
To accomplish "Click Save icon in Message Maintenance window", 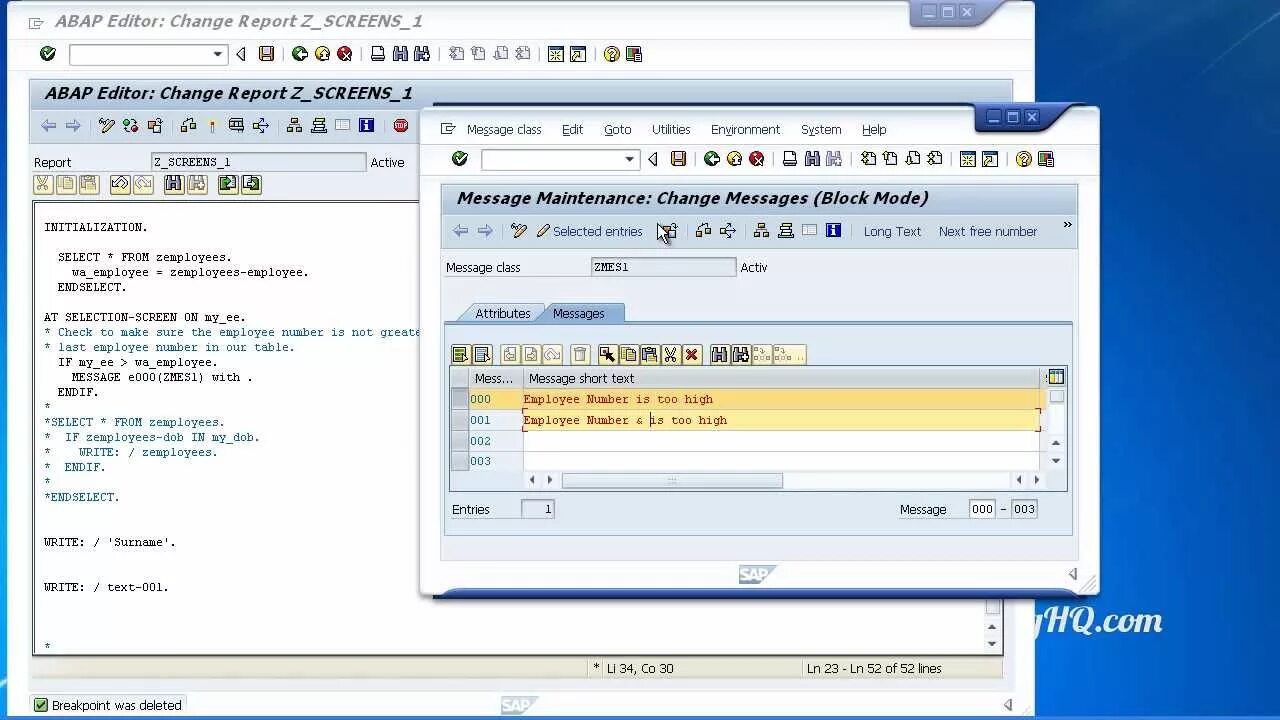I will tap(679, 159).
